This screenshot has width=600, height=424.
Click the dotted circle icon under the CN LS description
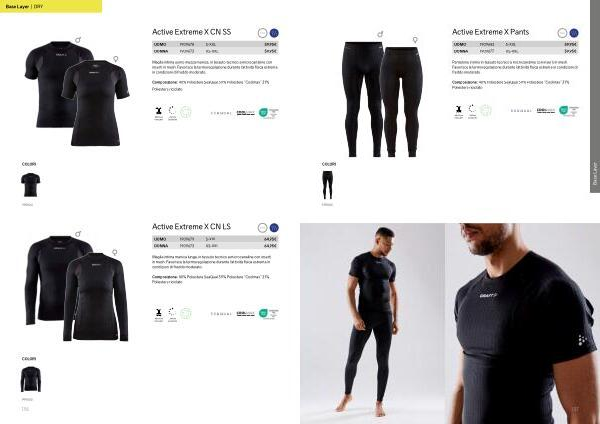pyautogui.click(x=173, y=311)
